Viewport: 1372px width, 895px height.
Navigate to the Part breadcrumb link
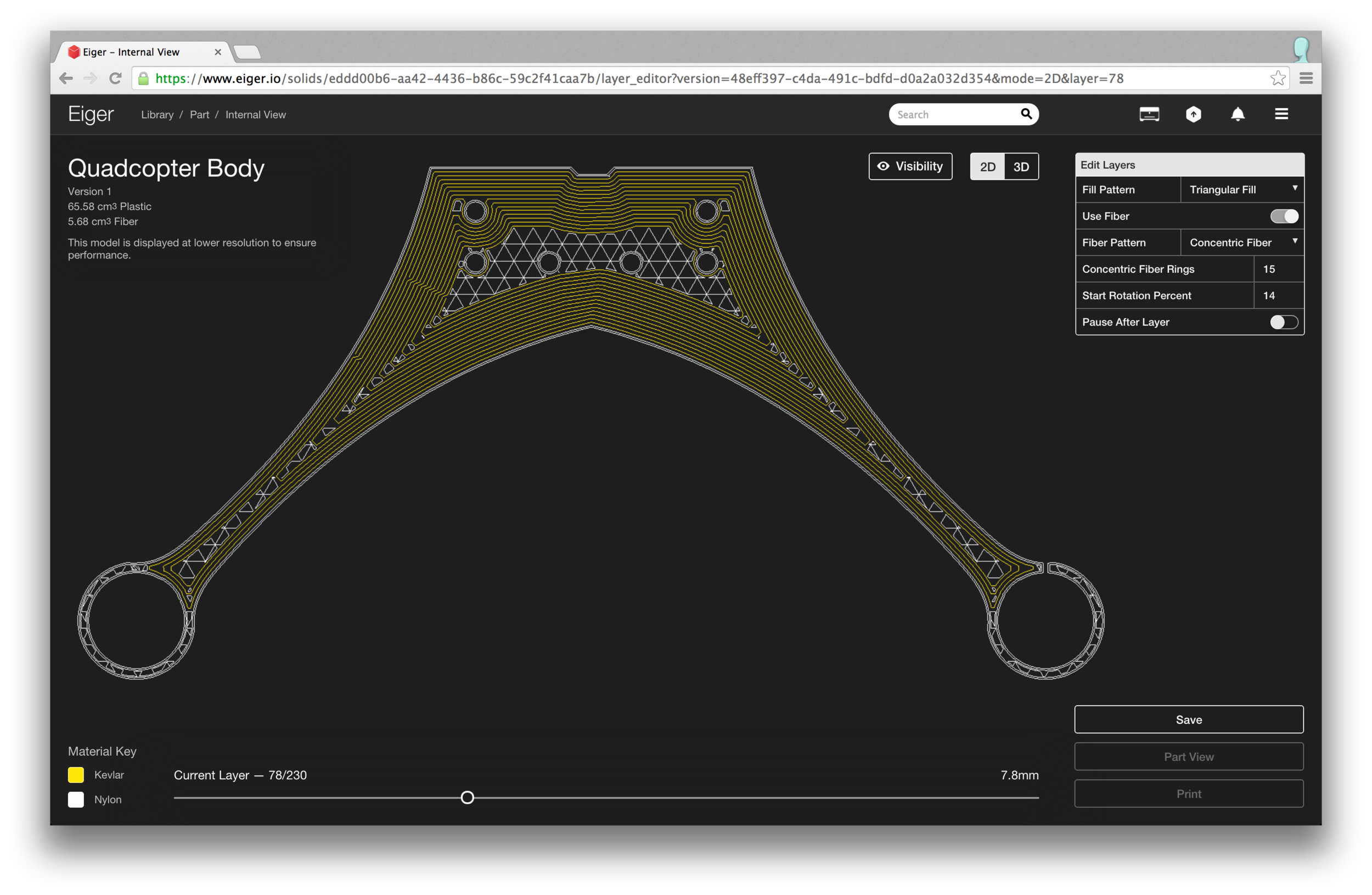(199, 115)
